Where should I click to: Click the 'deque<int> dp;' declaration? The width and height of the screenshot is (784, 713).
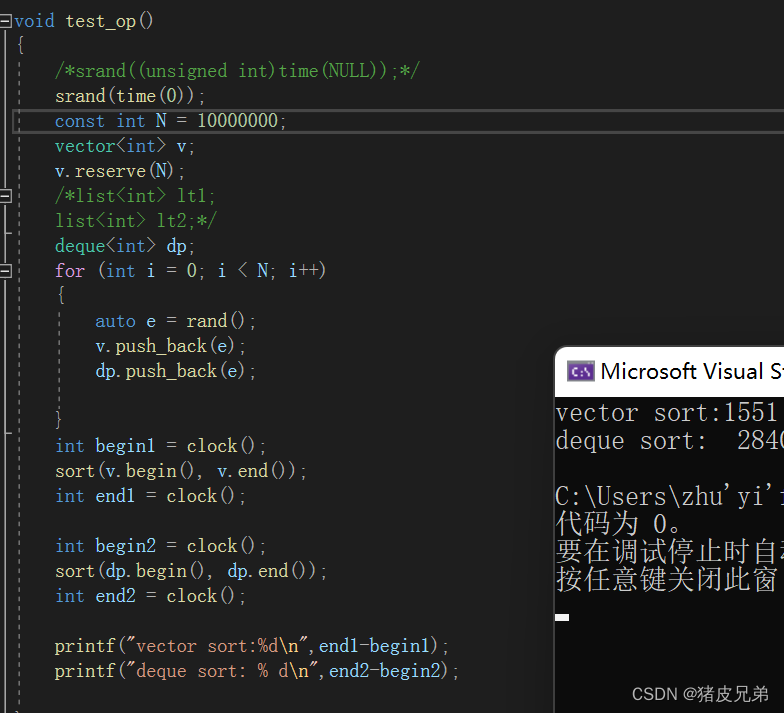(x=124, y=246)
